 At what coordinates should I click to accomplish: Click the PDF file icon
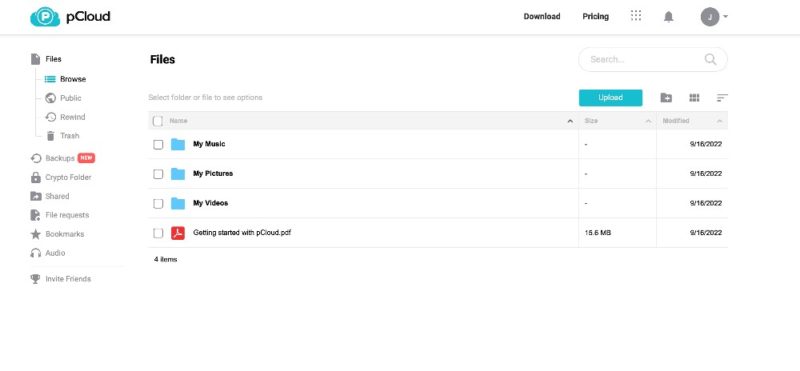pyautogui.click(x=178, y=233)
